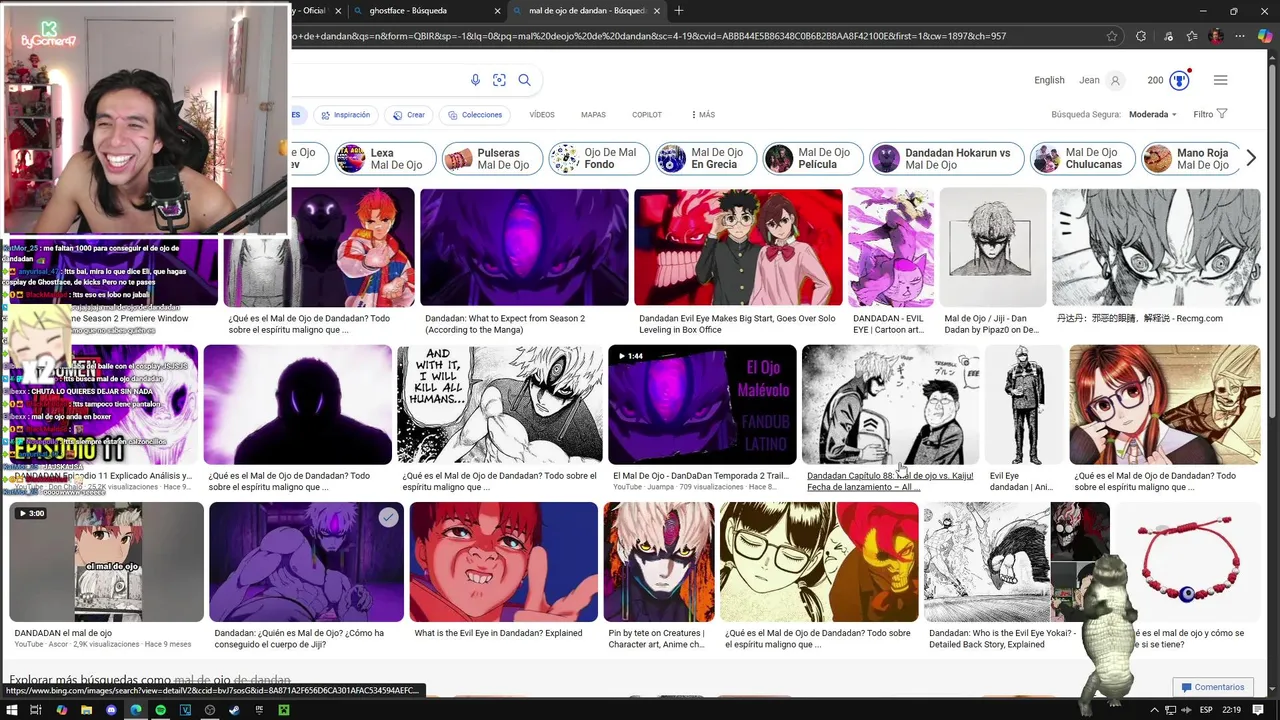Open browser extensions puzzle icon

[x=1141, y=36]
